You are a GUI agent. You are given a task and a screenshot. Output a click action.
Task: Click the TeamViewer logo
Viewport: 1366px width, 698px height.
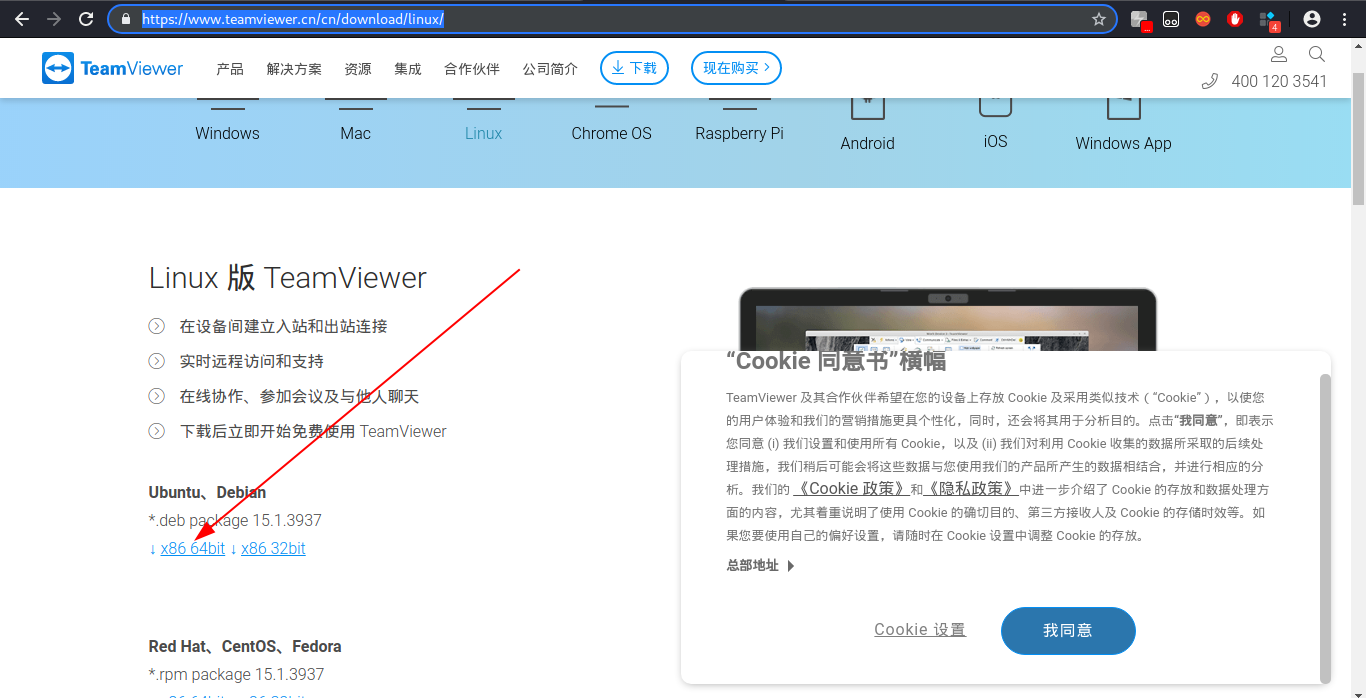112,68
